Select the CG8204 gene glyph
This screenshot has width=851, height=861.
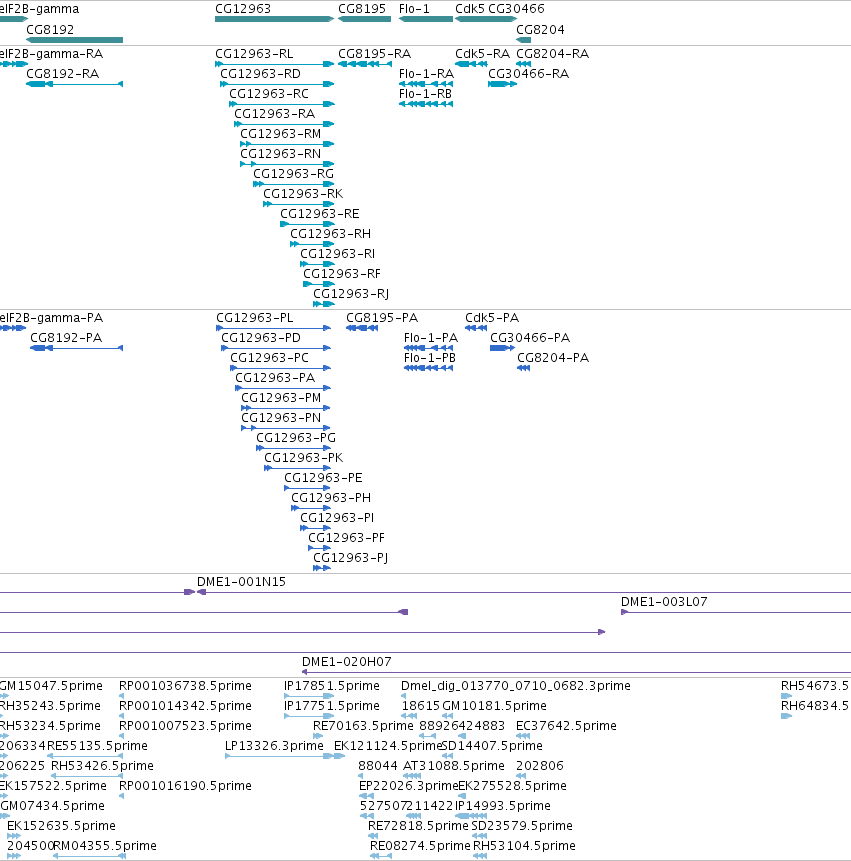click(x=524, y=40)
